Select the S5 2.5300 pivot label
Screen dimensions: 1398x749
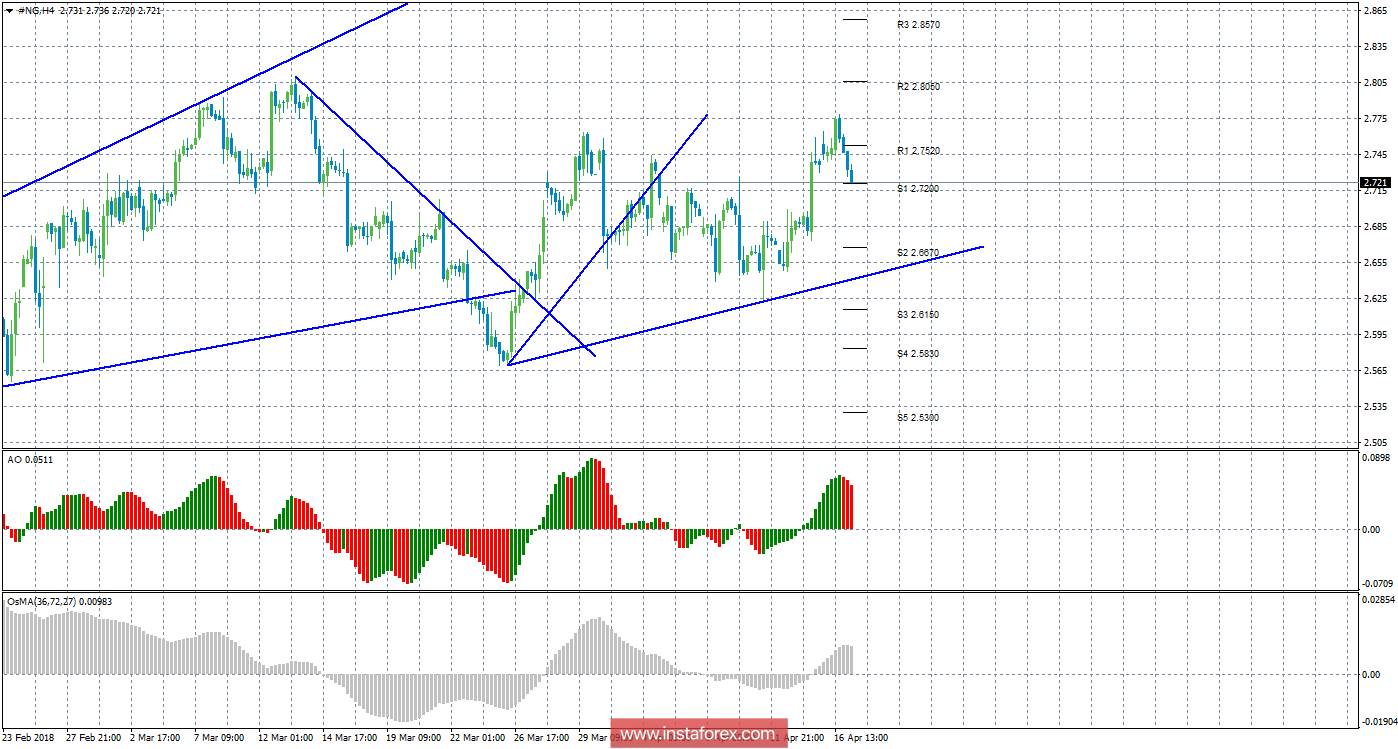pyautogui.click(x=918, y=418)
